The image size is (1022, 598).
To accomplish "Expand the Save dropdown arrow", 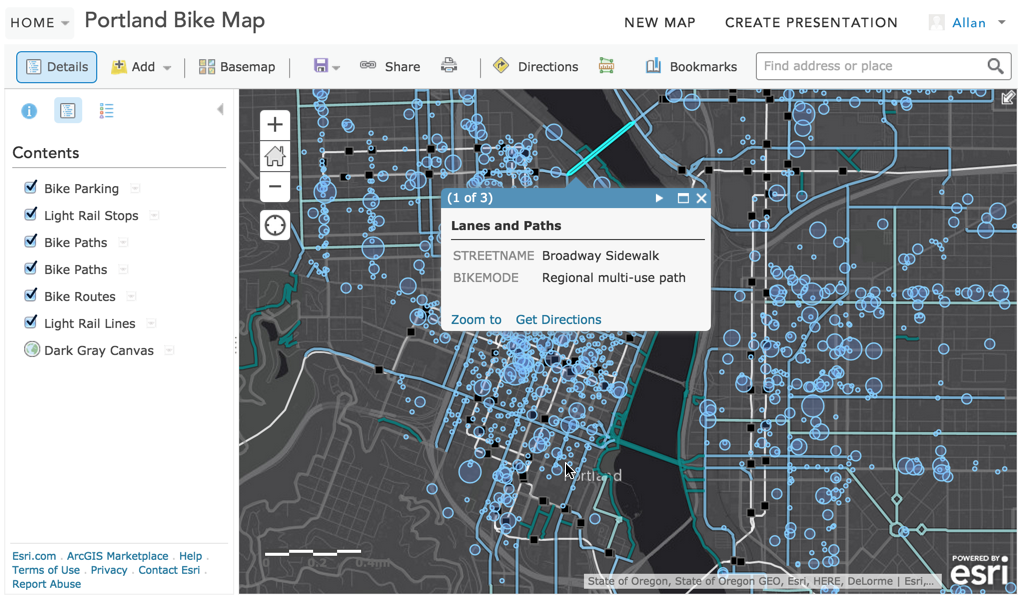I will (x=336, y=67).
